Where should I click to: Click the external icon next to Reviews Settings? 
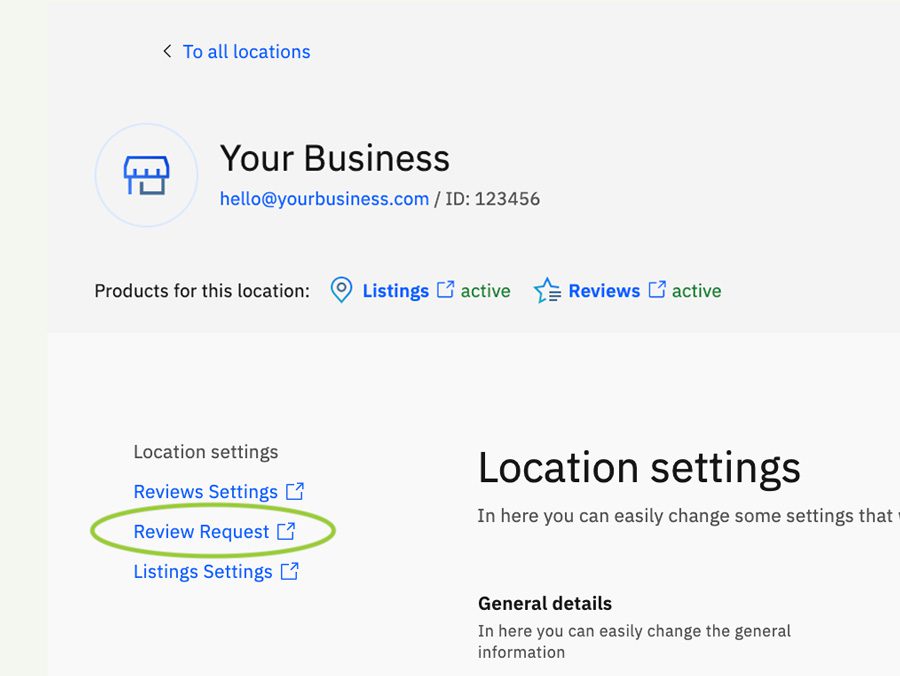(295, 491)
